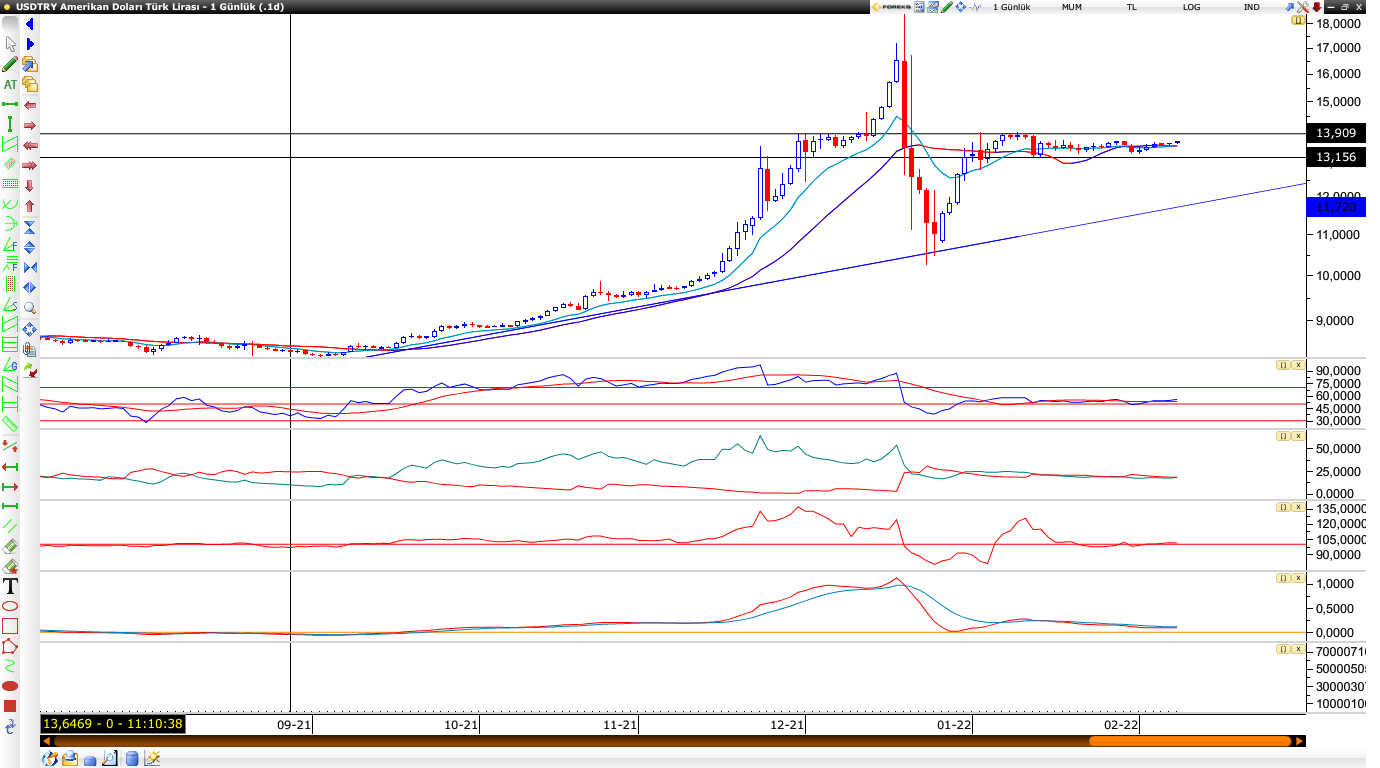Click the wave line icon in title bar
The image size is (1380, 768).
coord(975,7)
